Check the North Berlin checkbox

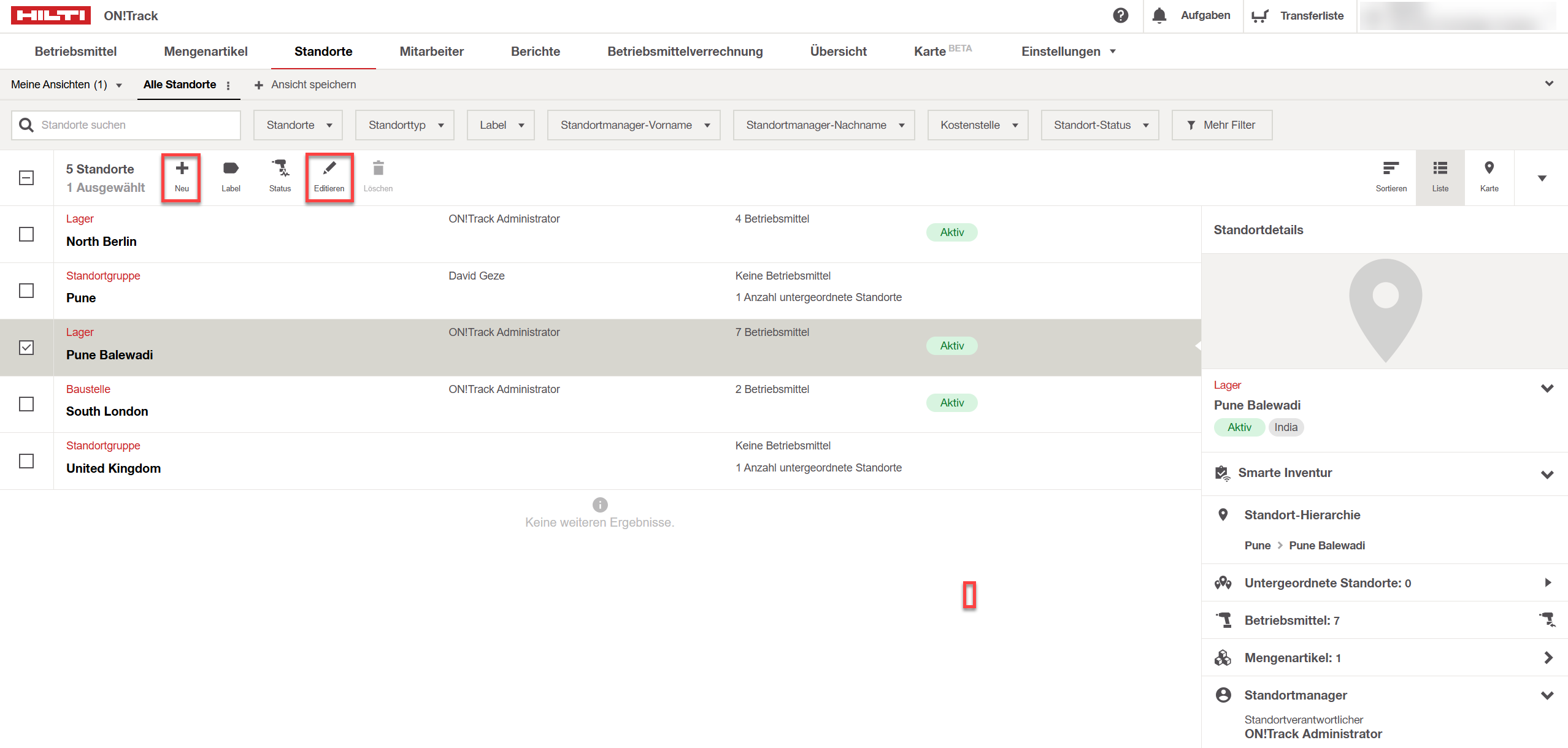[x=26, y=234]
